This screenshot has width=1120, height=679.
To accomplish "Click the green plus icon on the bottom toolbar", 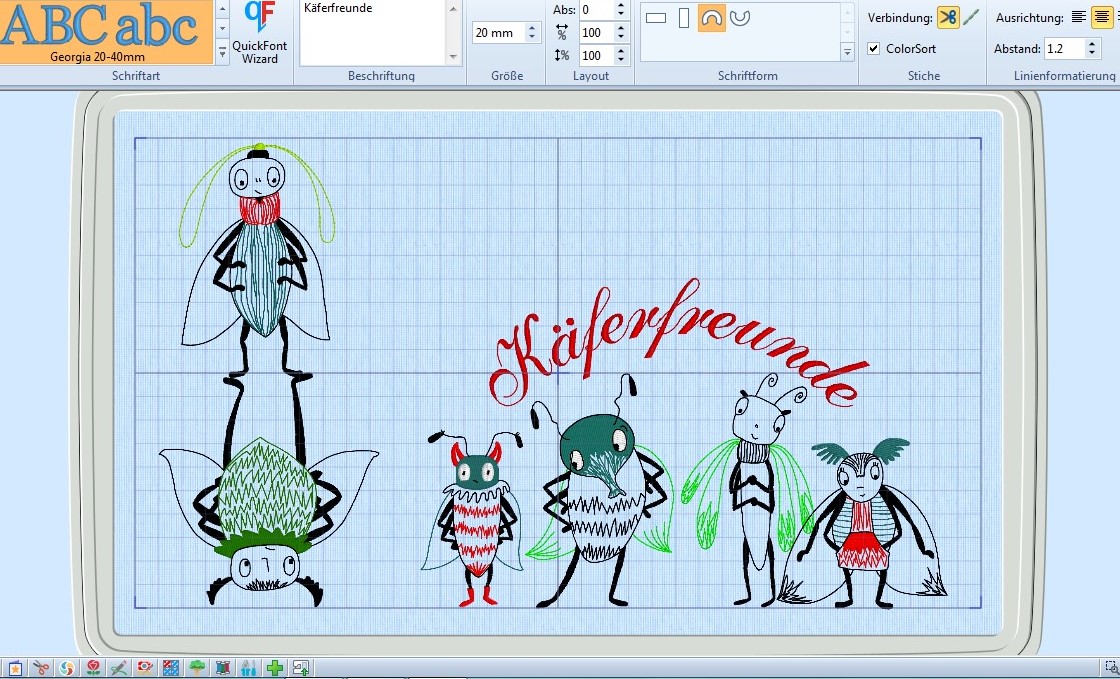I will (274, 667).
